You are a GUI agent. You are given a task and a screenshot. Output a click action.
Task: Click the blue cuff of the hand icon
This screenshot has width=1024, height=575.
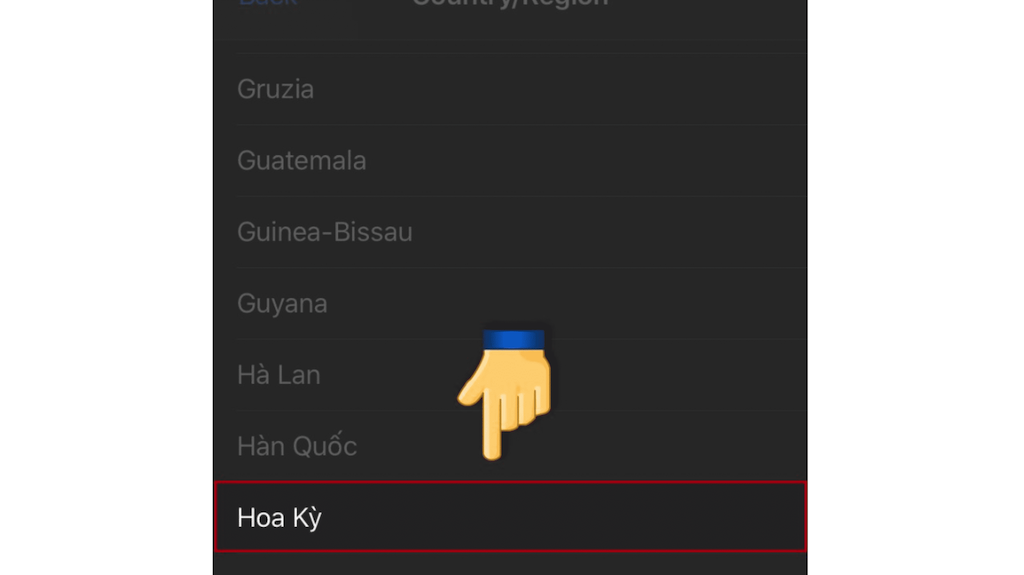tap(513, 339)
